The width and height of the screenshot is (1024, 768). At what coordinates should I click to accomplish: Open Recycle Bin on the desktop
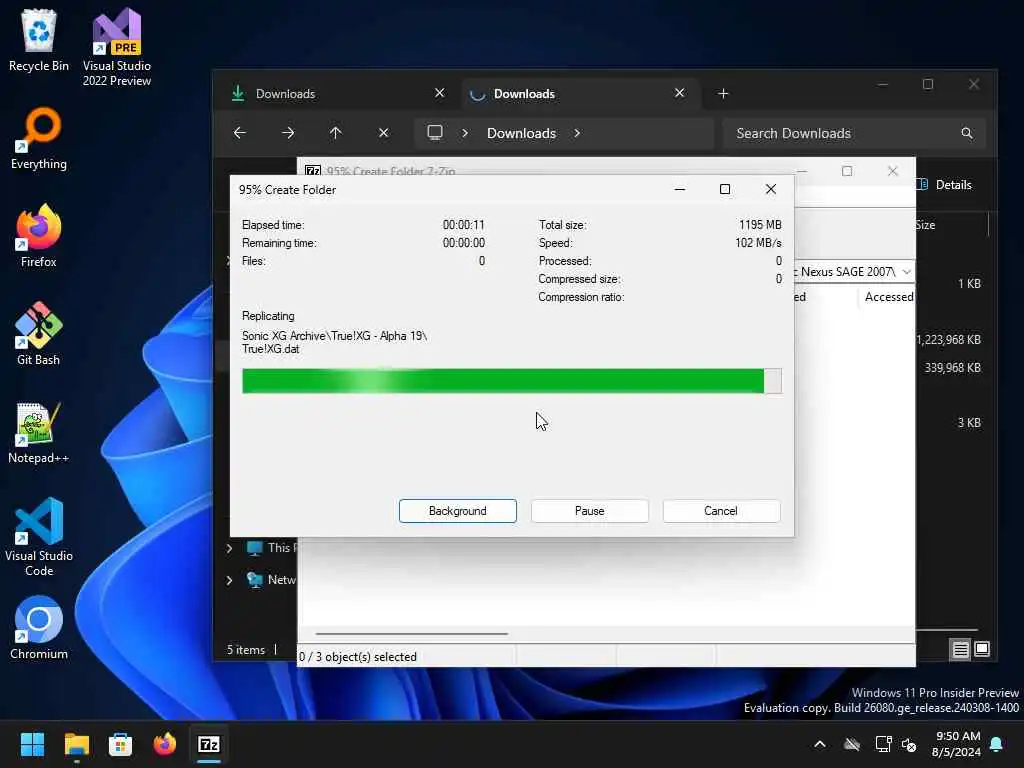tap(39, 40)
